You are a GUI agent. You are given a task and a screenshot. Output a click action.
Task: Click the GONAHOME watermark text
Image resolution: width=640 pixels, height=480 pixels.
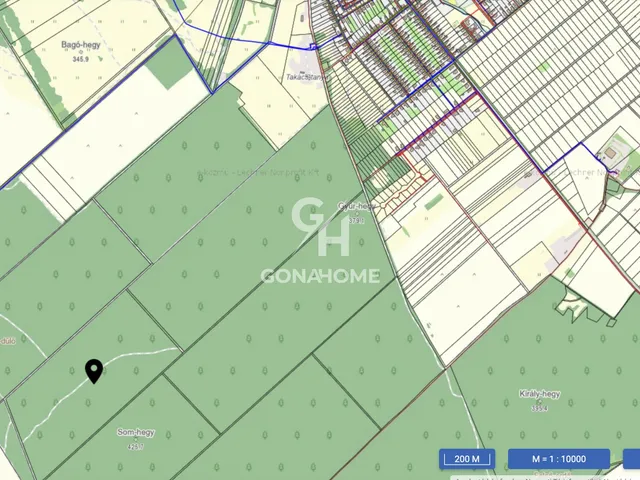coord(320,276)
